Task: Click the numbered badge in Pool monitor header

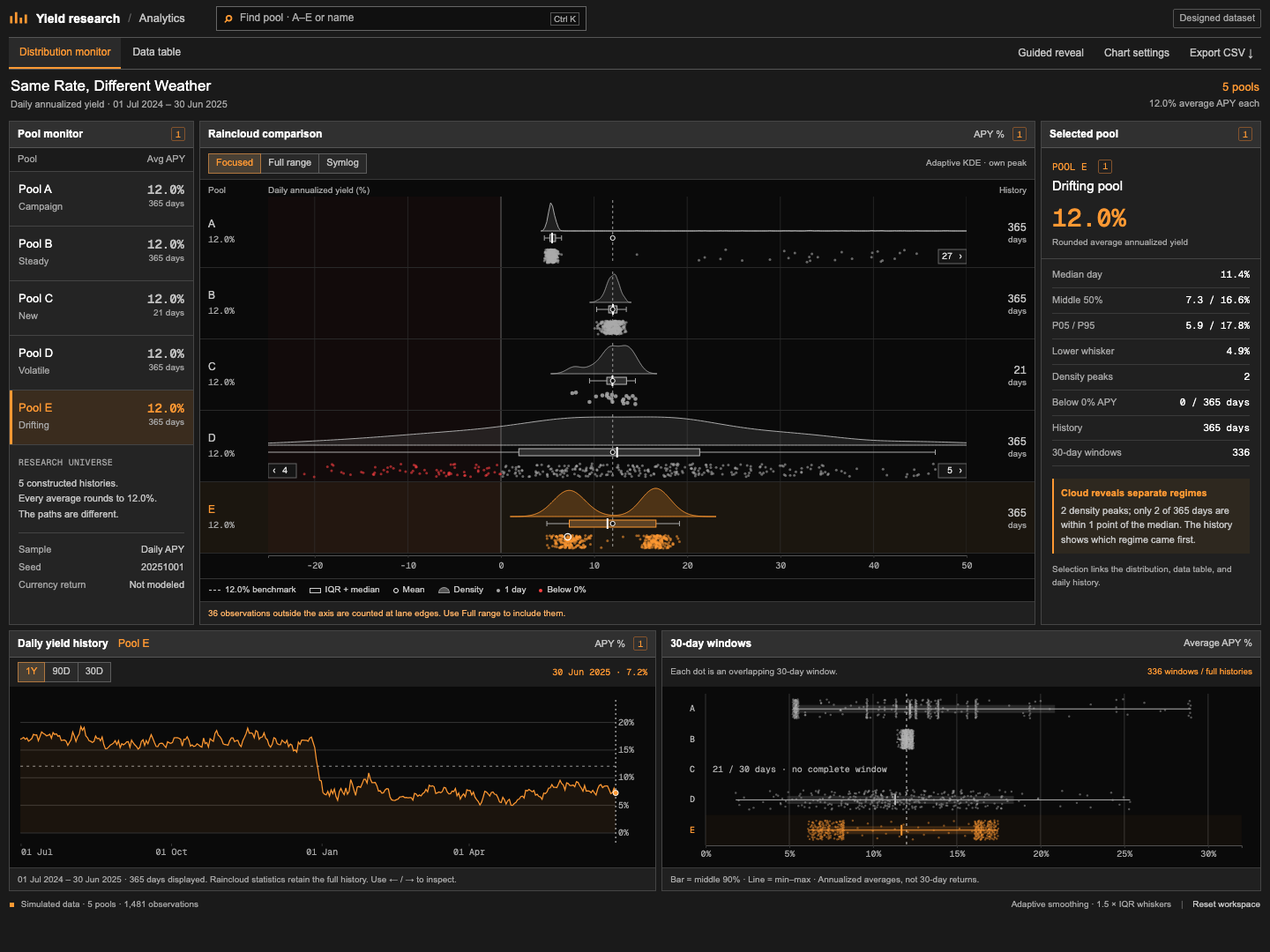Action: tap(178, 134)
